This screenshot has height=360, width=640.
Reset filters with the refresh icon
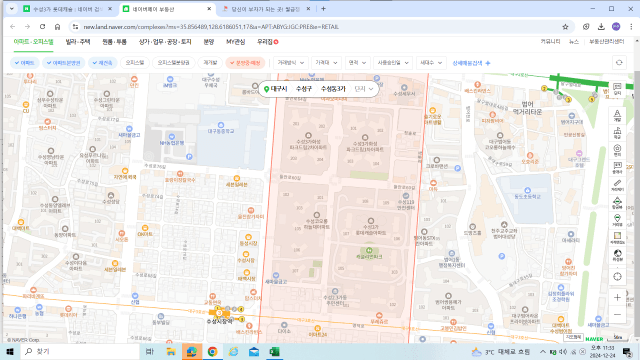click(x=619, y=63)
